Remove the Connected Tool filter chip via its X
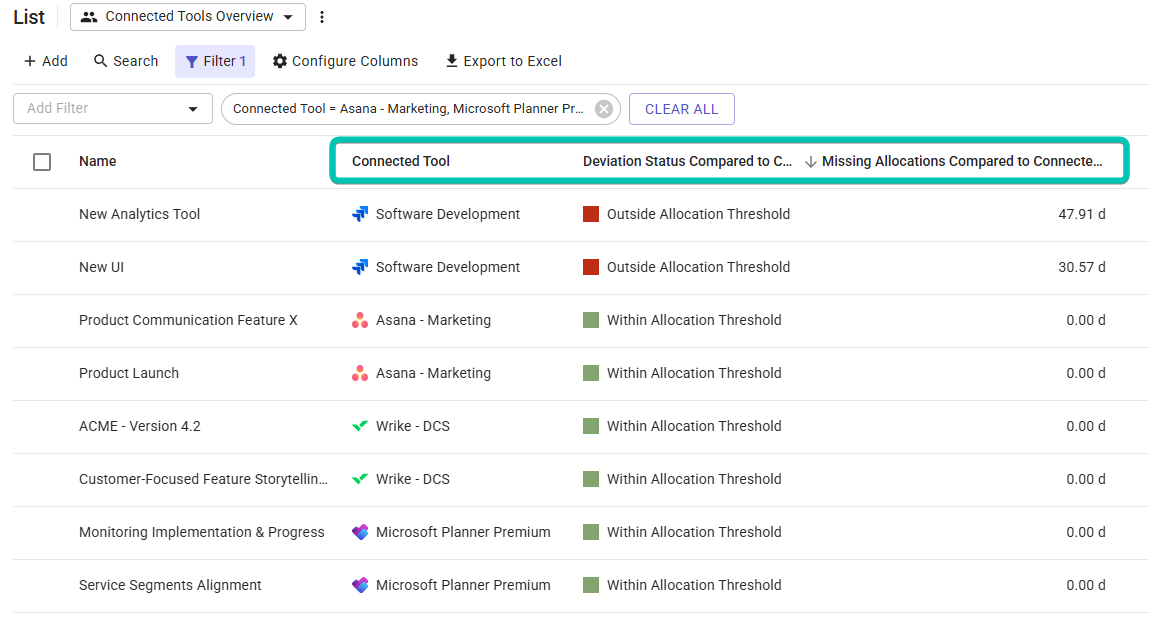This screenshot has width=1149, height=629. [x=603, y=108]
